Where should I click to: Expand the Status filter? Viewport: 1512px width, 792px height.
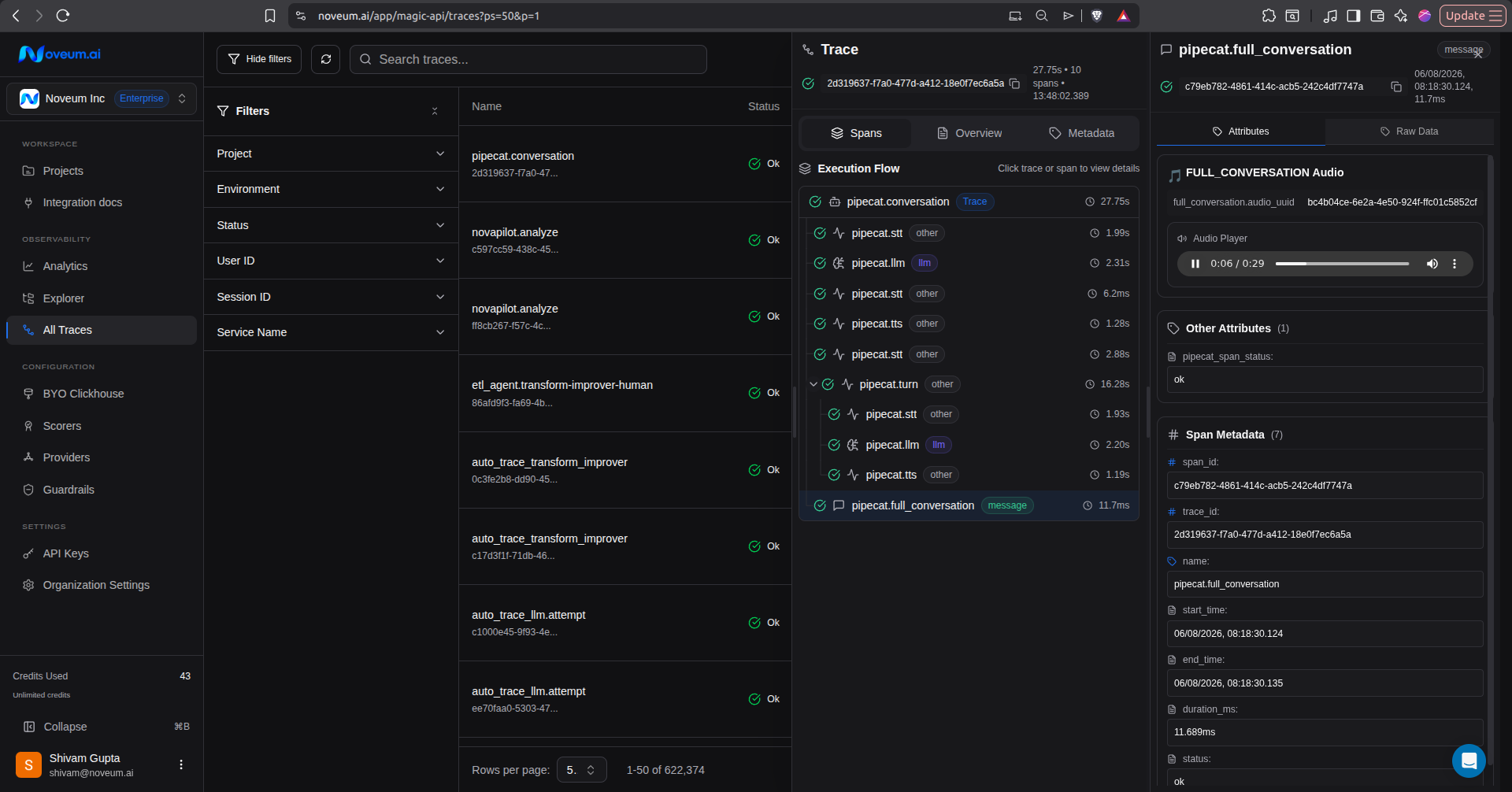pos(331,225)
